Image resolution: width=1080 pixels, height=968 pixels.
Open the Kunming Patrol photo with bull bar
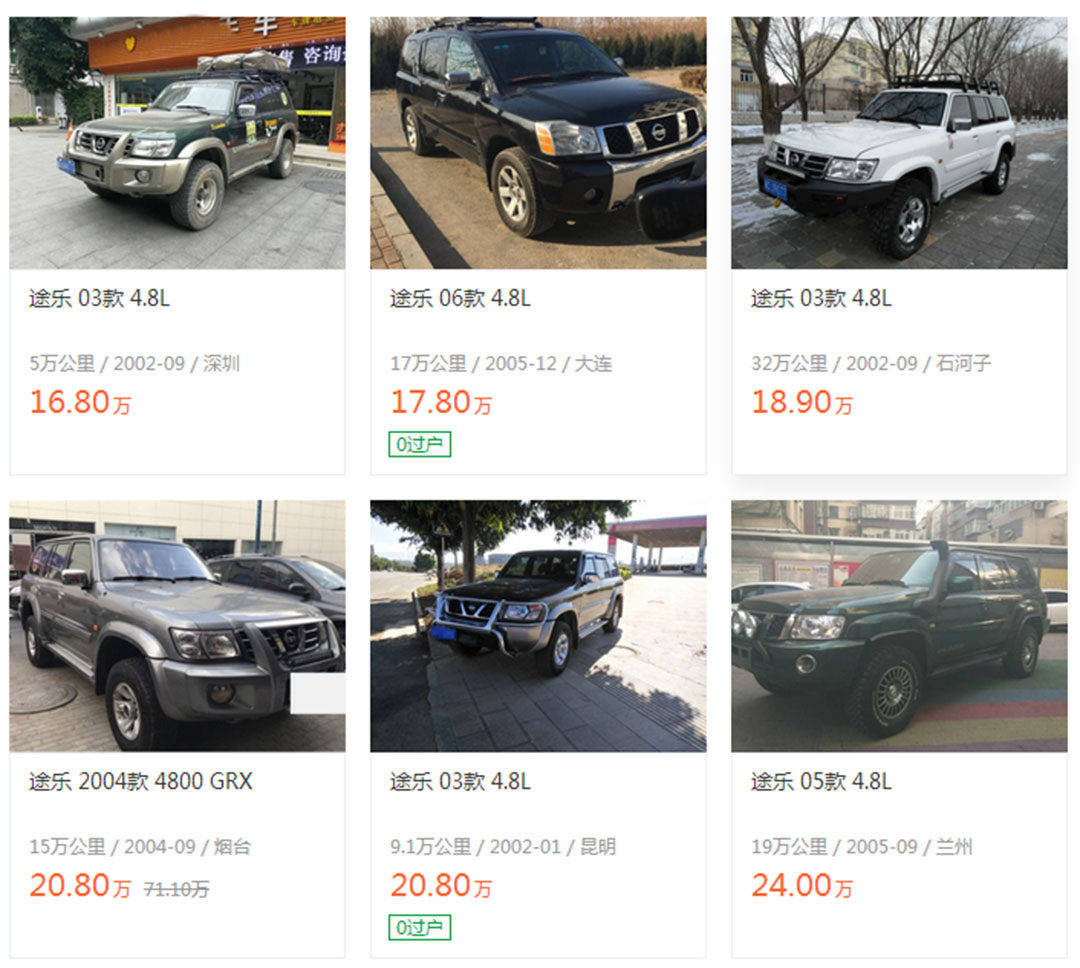coord(538,626)
